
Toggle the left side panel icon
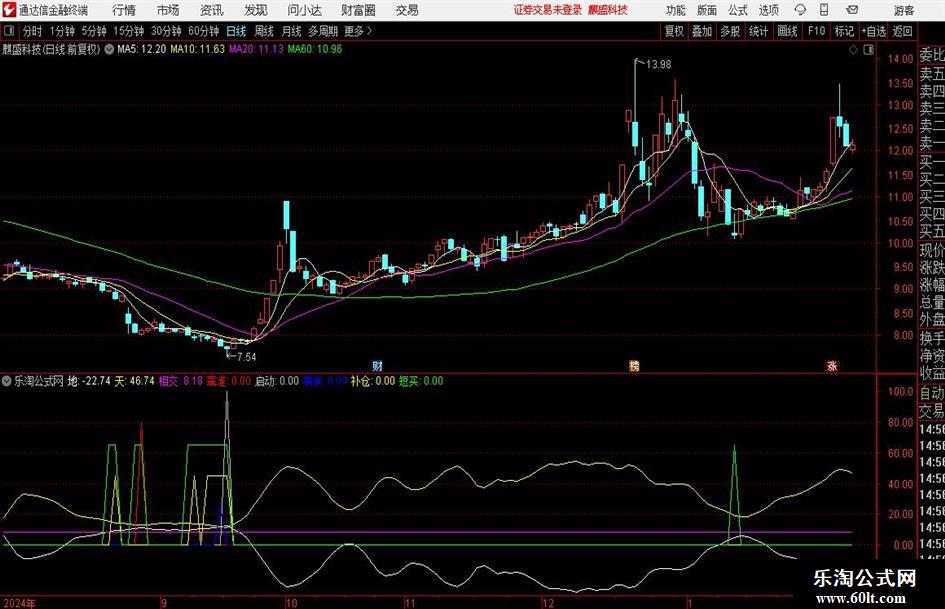click(9, 31)
